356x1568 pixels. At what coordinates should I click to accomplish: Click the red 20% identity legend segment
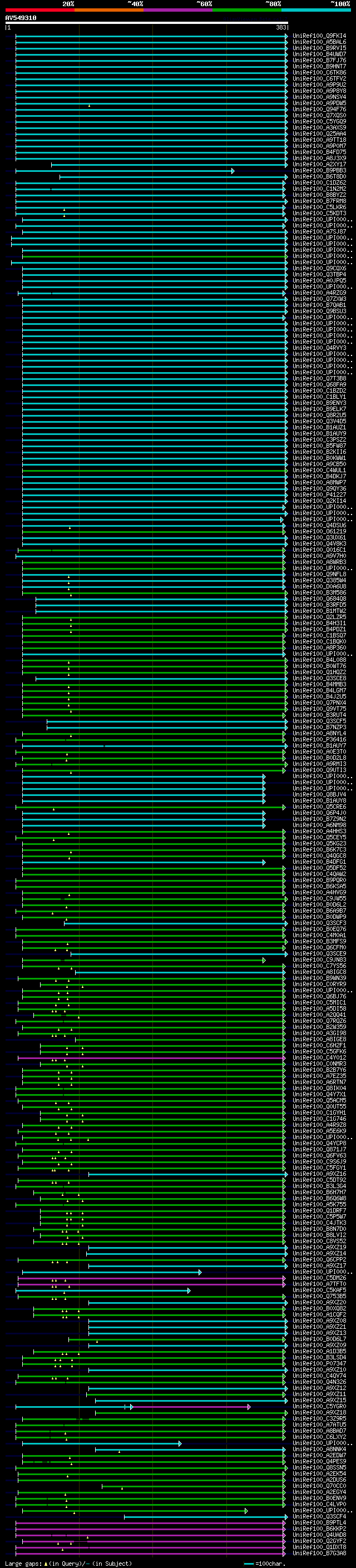[x=39, y=10]
